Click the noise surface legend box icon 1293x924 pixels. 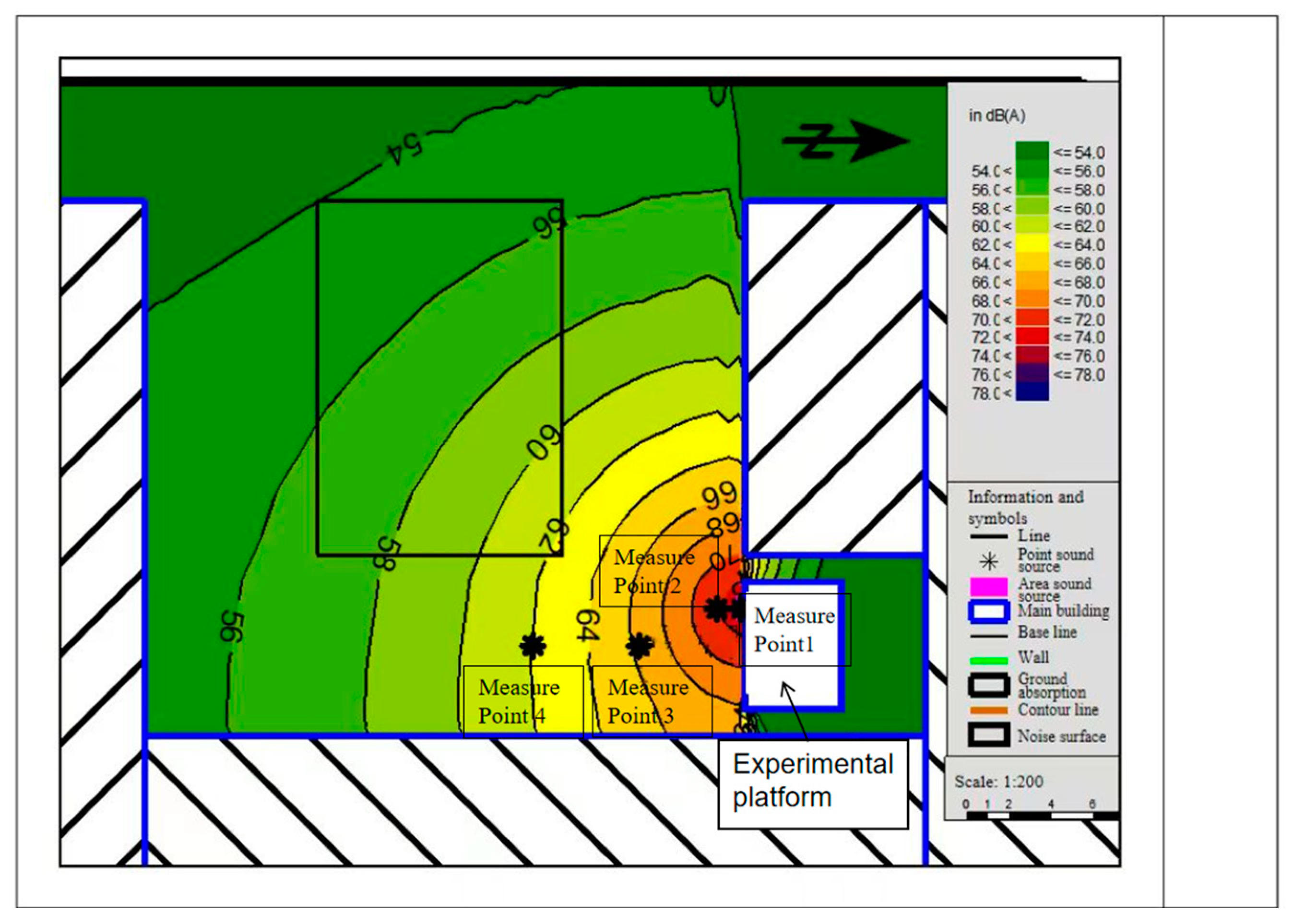(x=989, y=735)
